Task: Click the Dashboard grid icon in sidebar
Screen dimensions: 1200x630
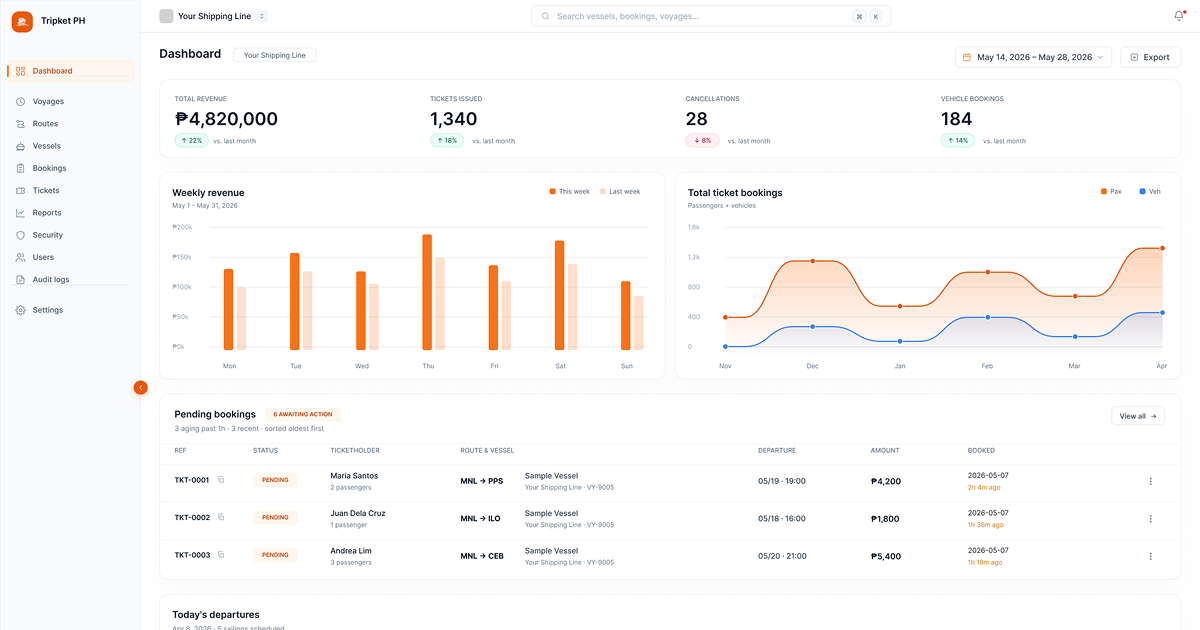Action: point(21,71)
